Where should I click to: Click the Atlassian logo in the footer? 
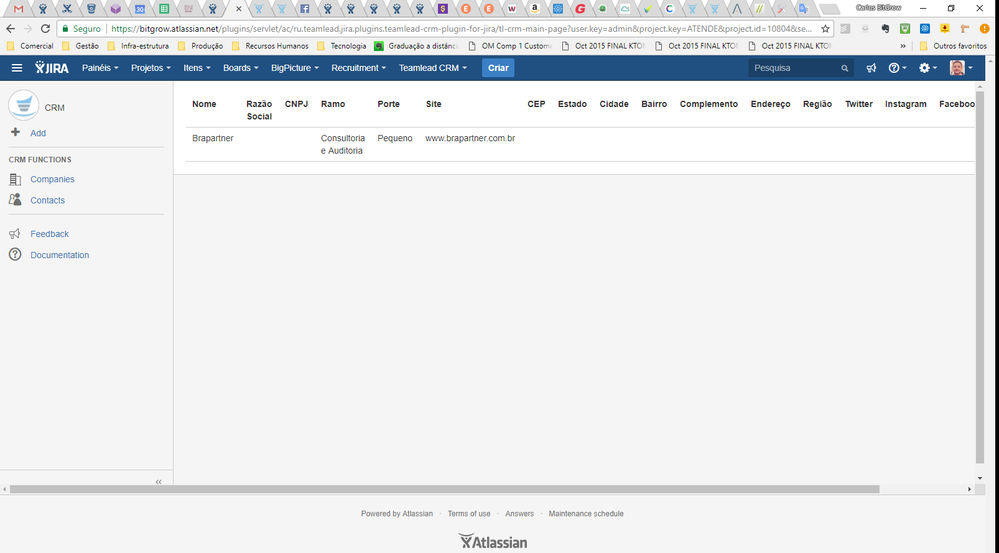click(492, 542)
